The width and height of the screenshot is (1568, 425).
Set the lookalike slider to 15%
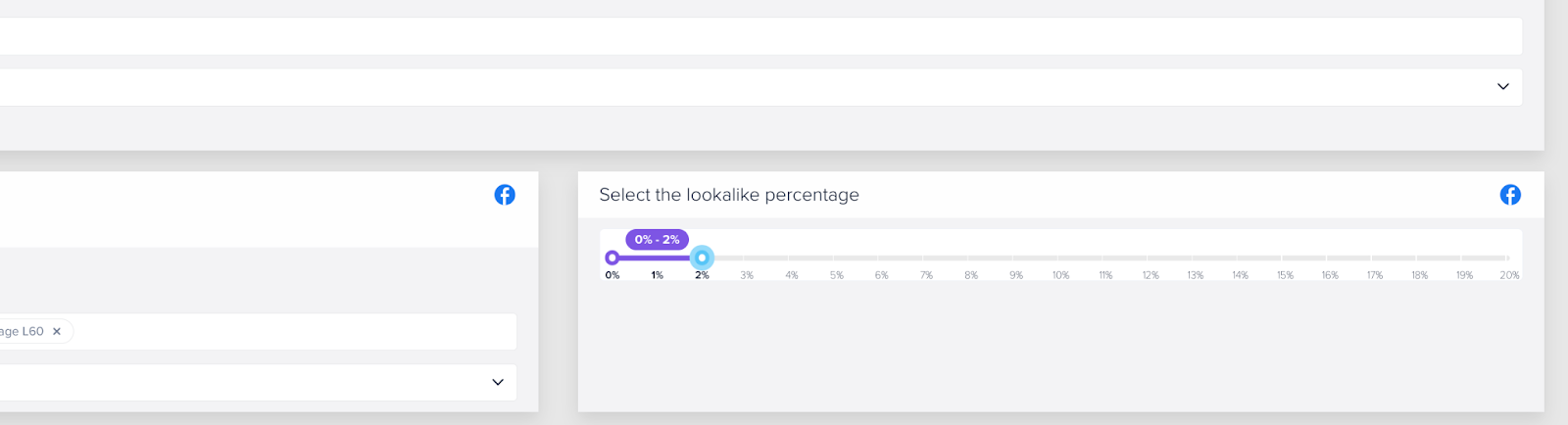(1285, 258)
